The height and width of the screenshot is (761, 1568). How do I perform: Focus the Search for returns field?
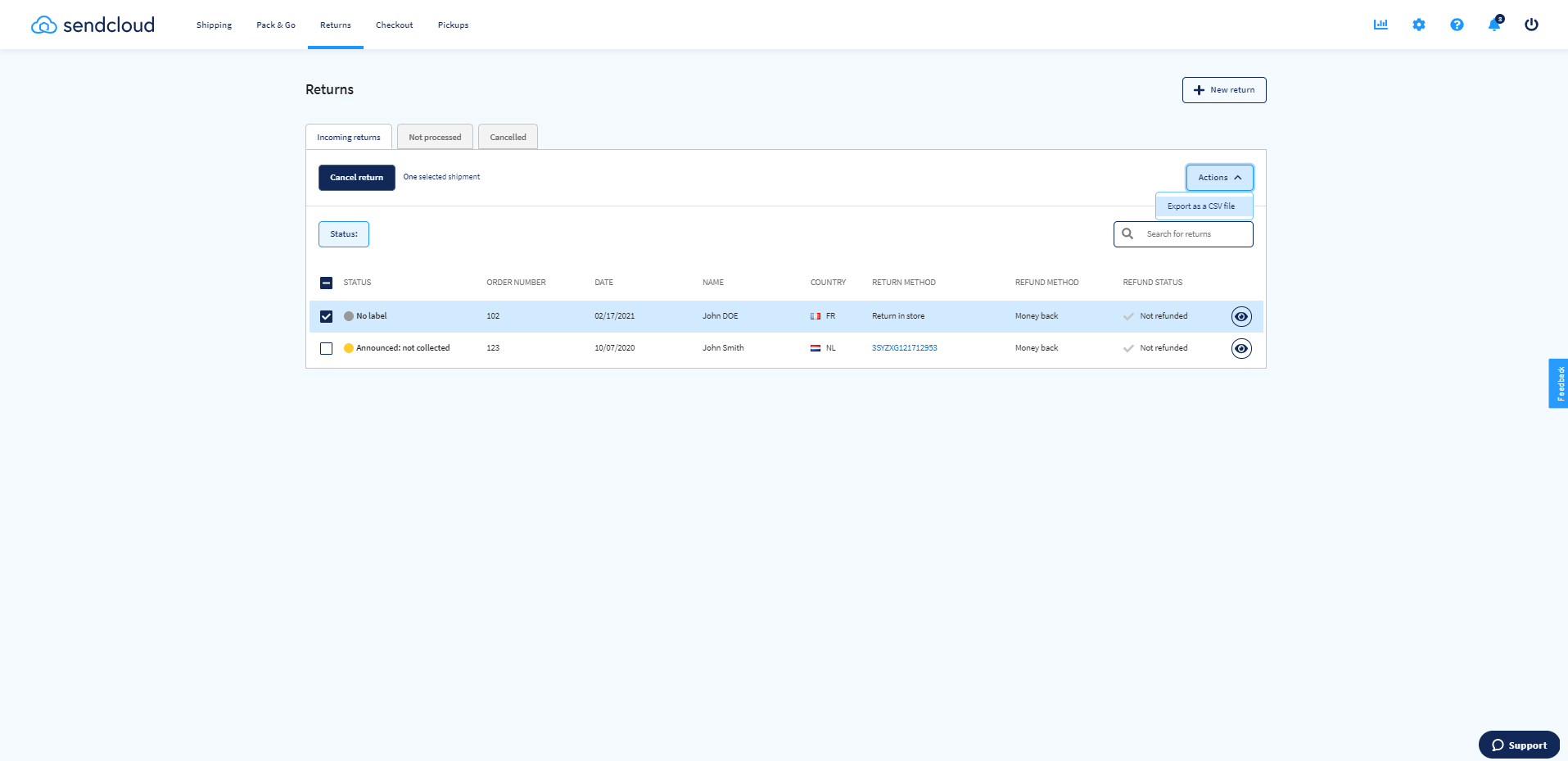[x=1183, y=234]
